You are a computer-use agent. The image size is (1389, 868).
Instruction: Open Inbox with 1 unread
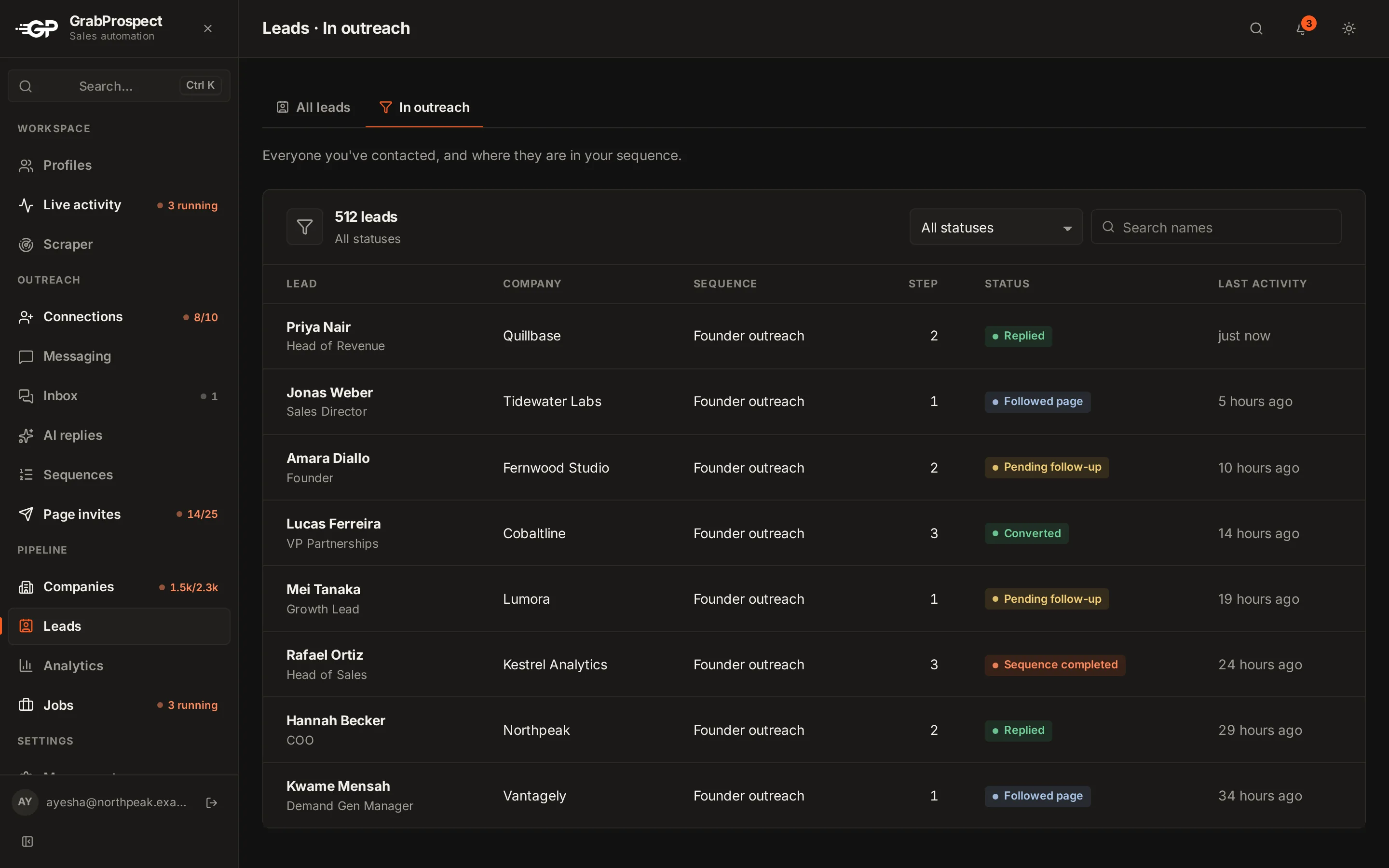coord(119,396)
